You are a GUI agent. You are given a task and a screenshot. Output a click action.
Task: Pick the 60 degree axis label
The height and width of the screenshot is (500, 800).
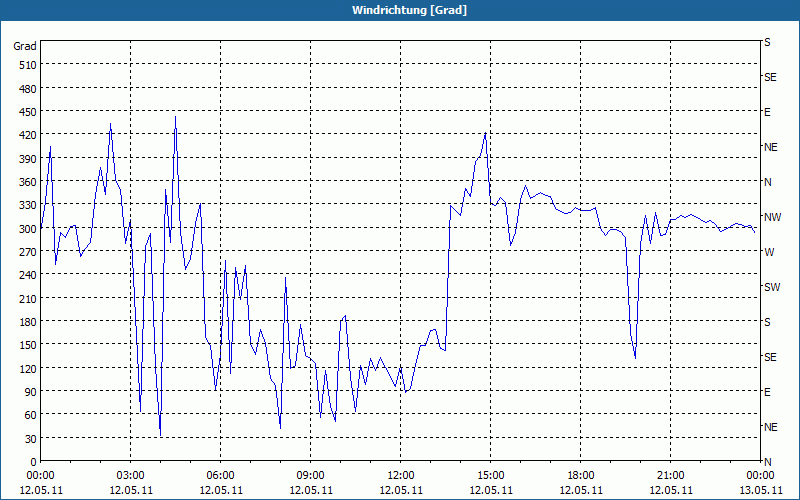(31, 415)
